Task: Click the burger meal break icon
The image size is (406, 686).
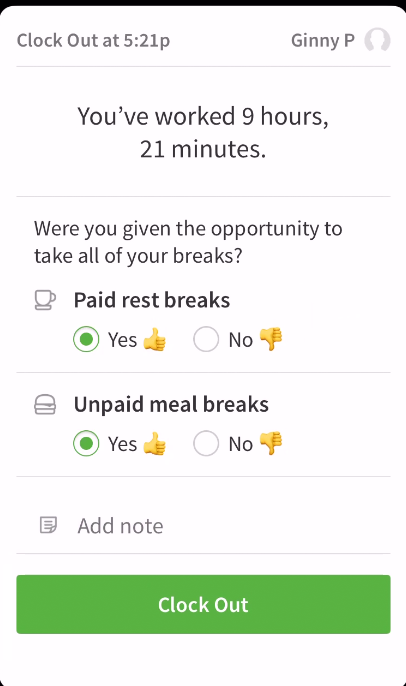Action: point(45,404)
